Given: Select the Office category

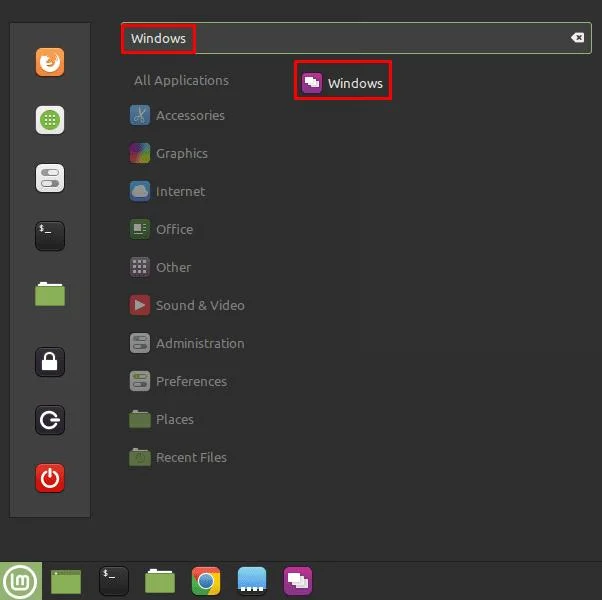Looking at the screenshot, I should pyautogui.click(x=161, y=229).
